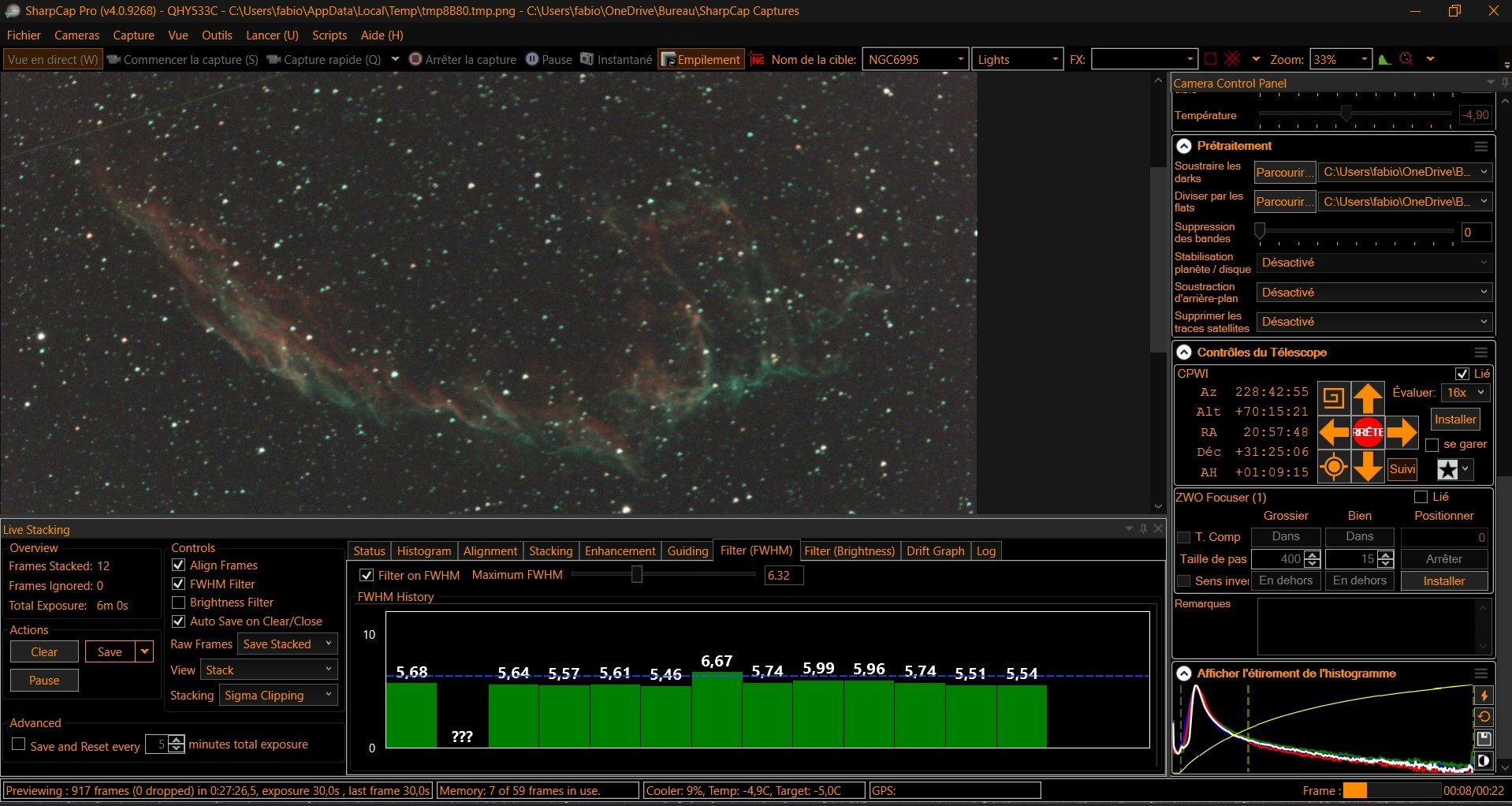Image resolution: width=1512 pixels, height=806 pixels.
Task: Switch to the Guiding tab
Action: click(x=687, y=551)
